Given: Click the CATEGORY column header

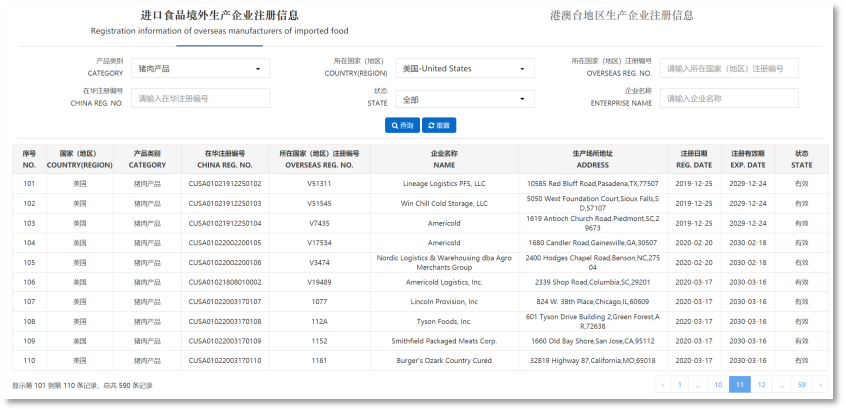Looking at the screenshot, I should pyautogui.click(x=147, y=159).
